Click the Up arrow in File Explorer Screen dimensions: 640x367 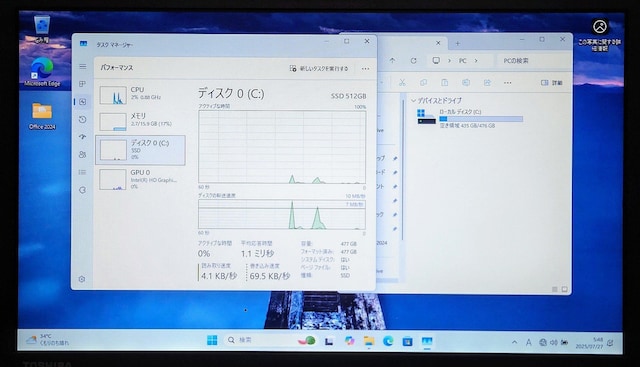[392, 60]
